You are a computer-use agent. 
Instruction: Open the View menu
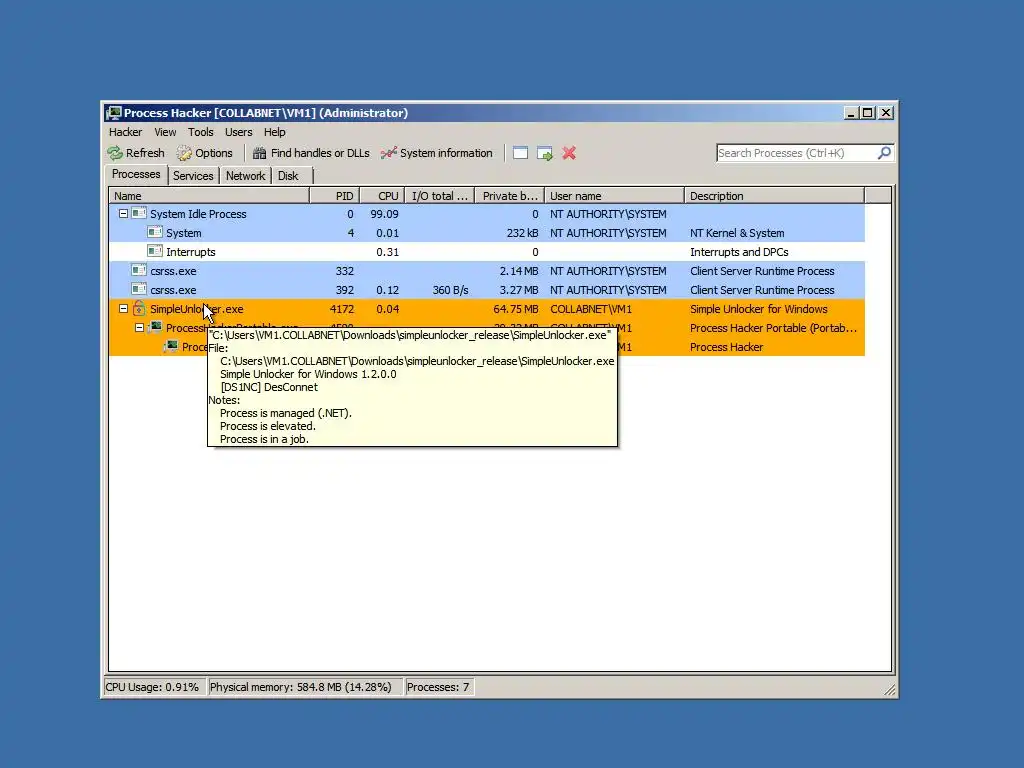click(x=165, y=132)
